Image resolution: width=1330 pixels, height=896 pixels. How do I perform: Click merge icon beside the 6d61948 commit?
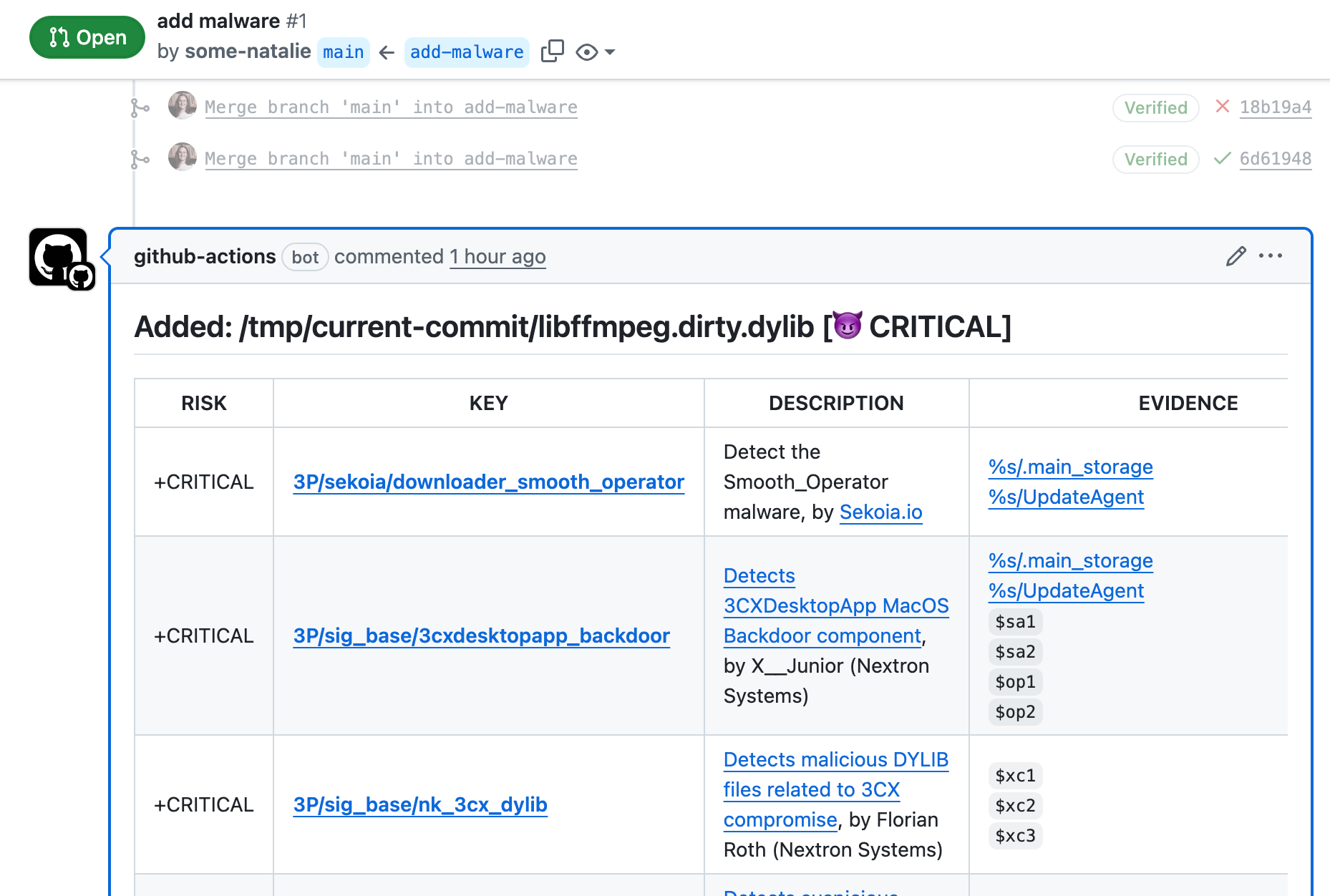click(140, 160)
